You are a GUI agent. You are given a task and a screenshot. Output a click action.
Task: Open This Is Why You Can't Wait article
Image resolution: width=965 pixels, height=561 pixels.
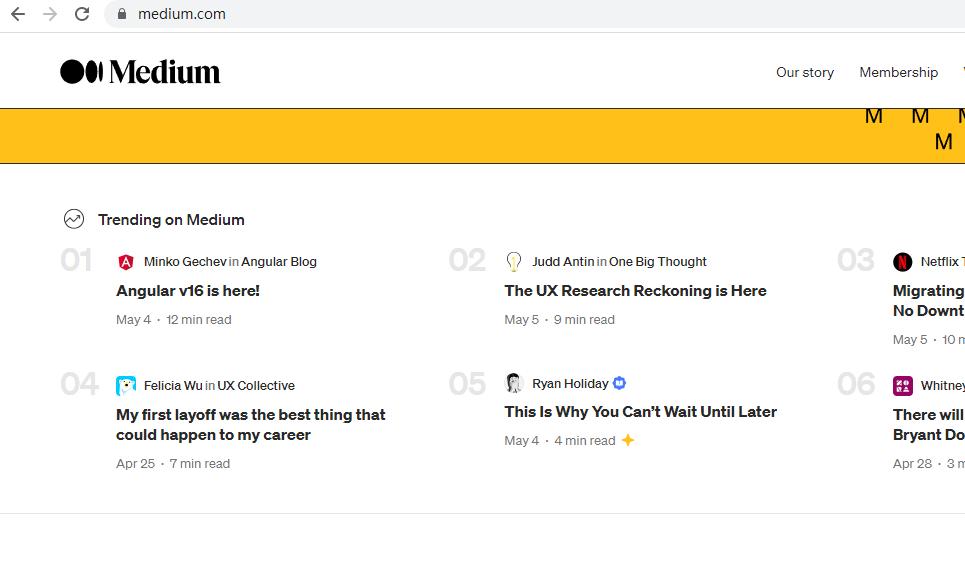640,412
